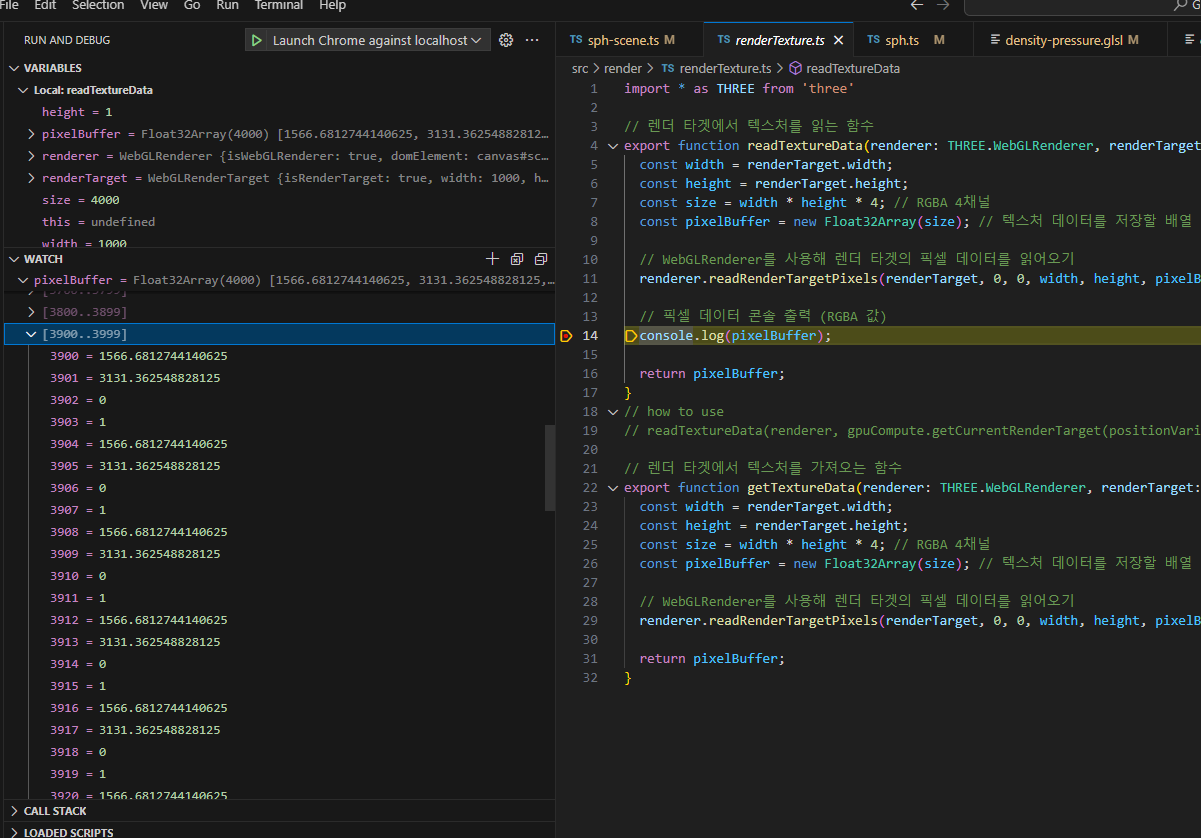Select the 'height = 1' variable row

277,112
